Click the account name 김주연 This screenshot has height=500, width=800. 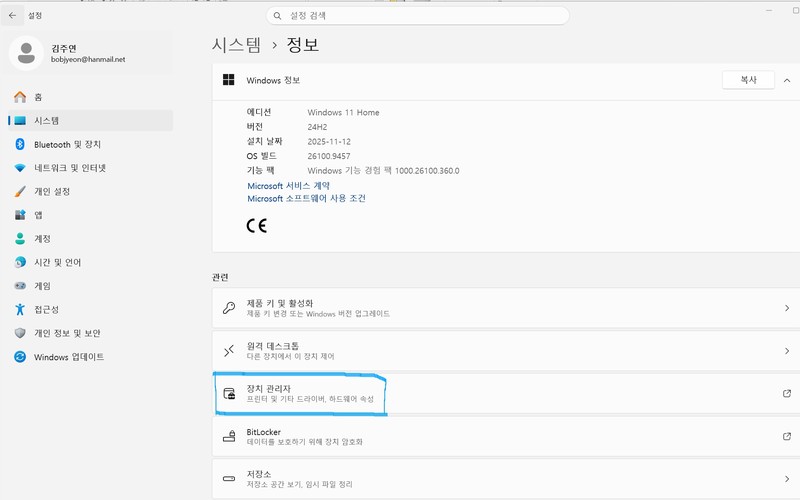point(64,48)
